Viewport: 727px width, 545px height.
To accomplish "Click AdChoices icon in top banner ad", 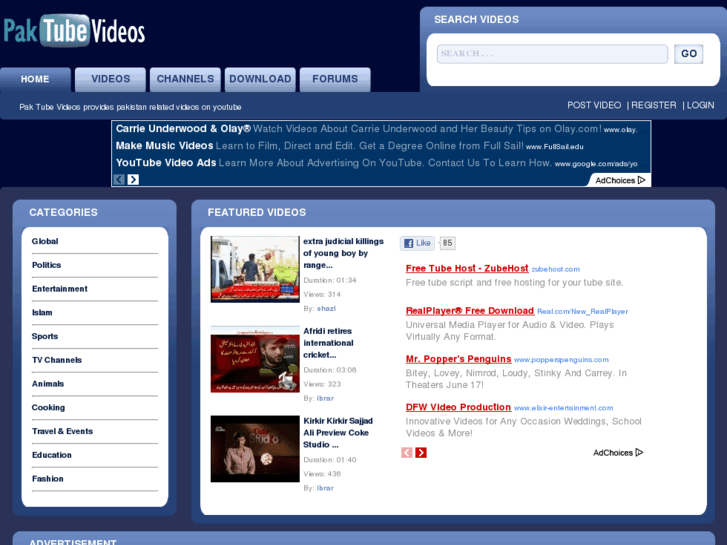I will (x=642, y=180).
